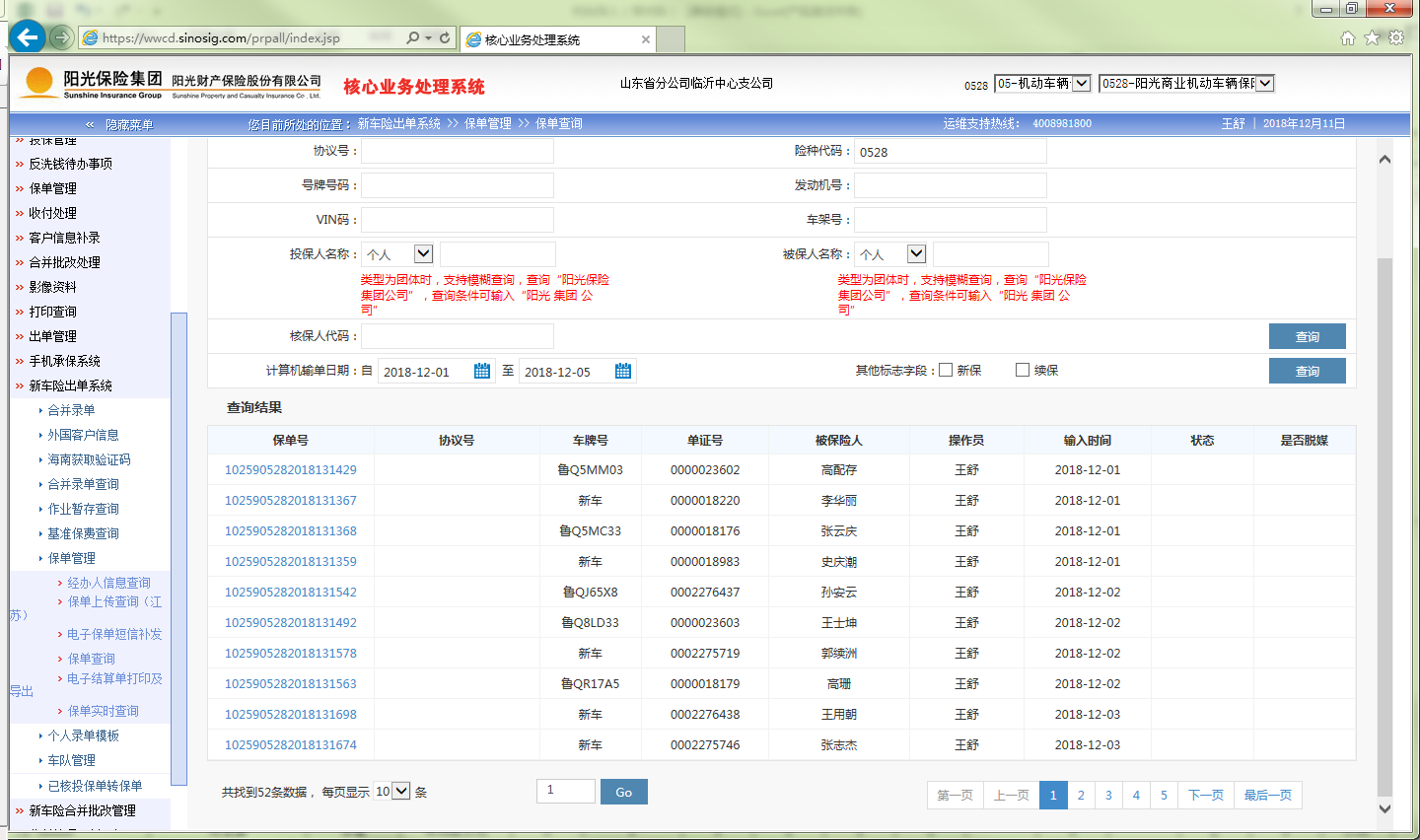Open browser favorites star icon
Image resolution: width=1420 pixels, height=840 pixels.
(x=1372, y=37)
